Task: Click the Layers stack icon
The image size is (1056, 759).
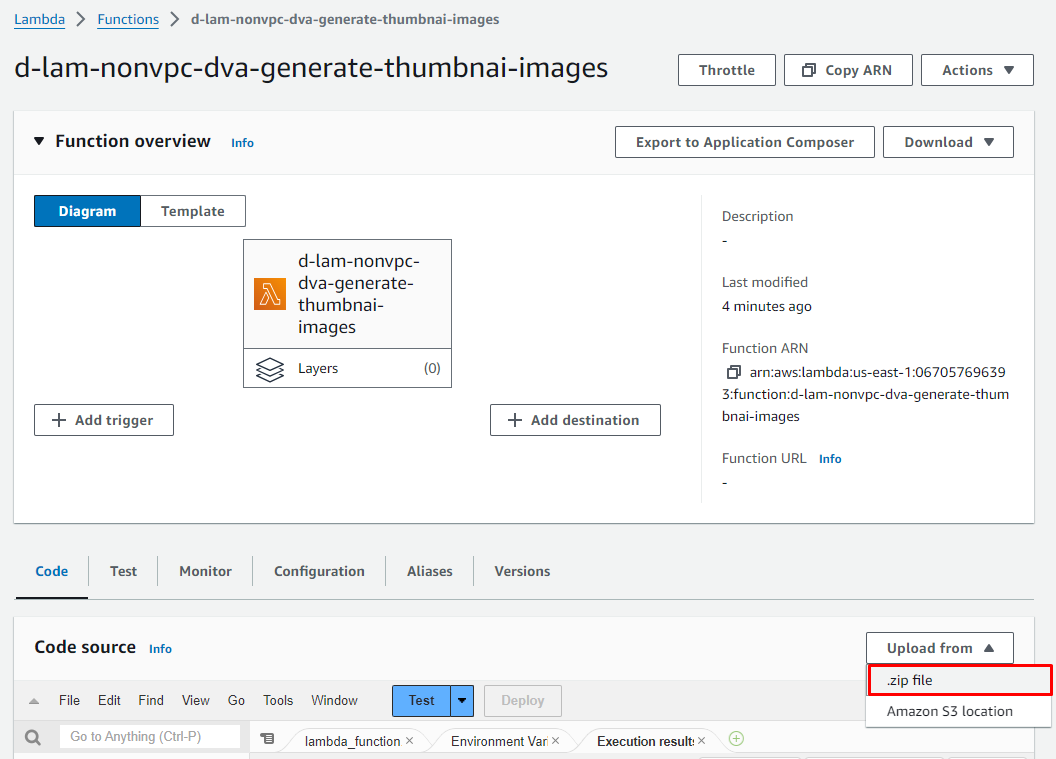Action: 270,369
